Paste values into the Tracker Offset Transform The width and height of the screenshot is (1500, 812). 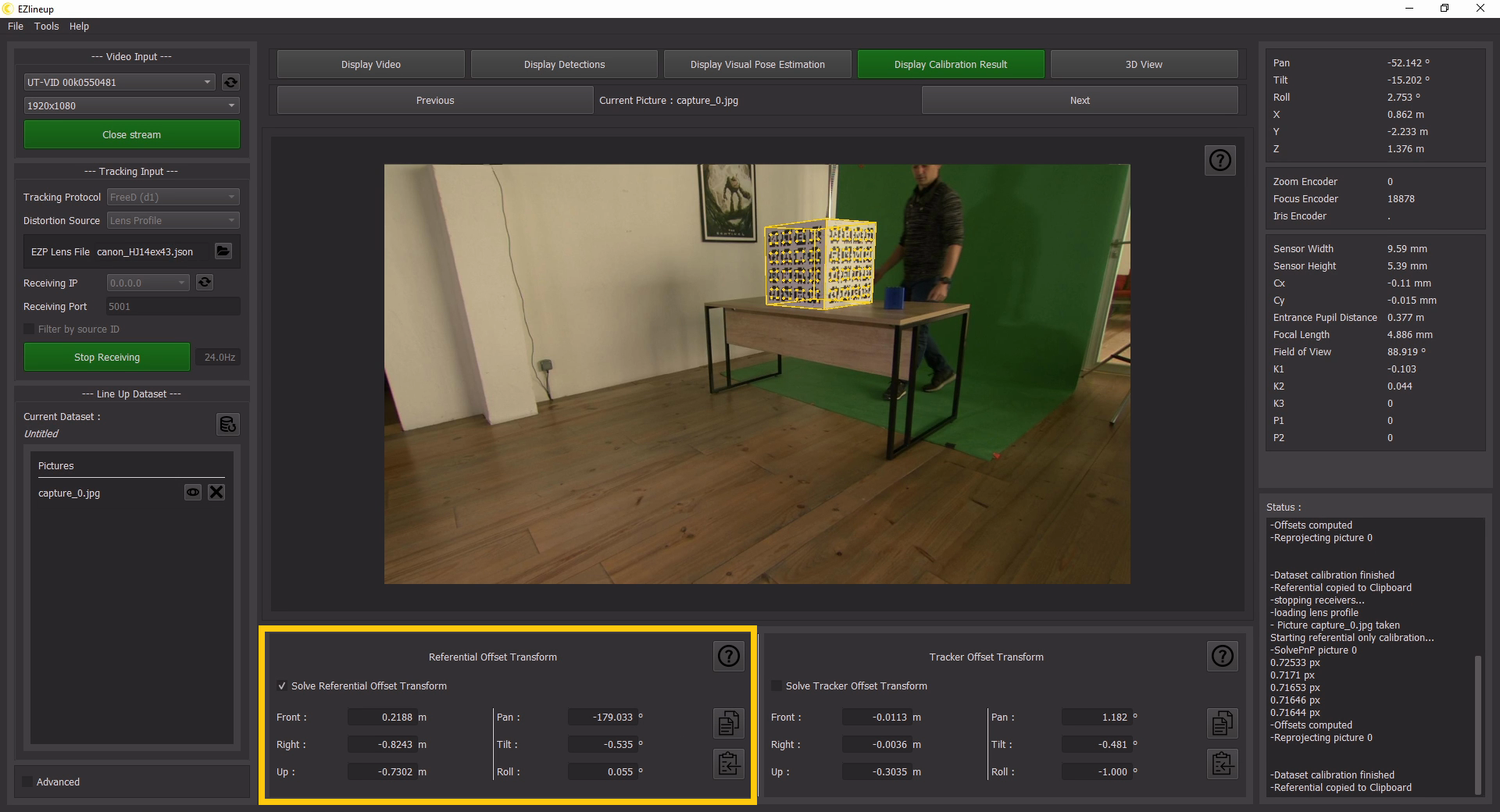(1222, 763)
